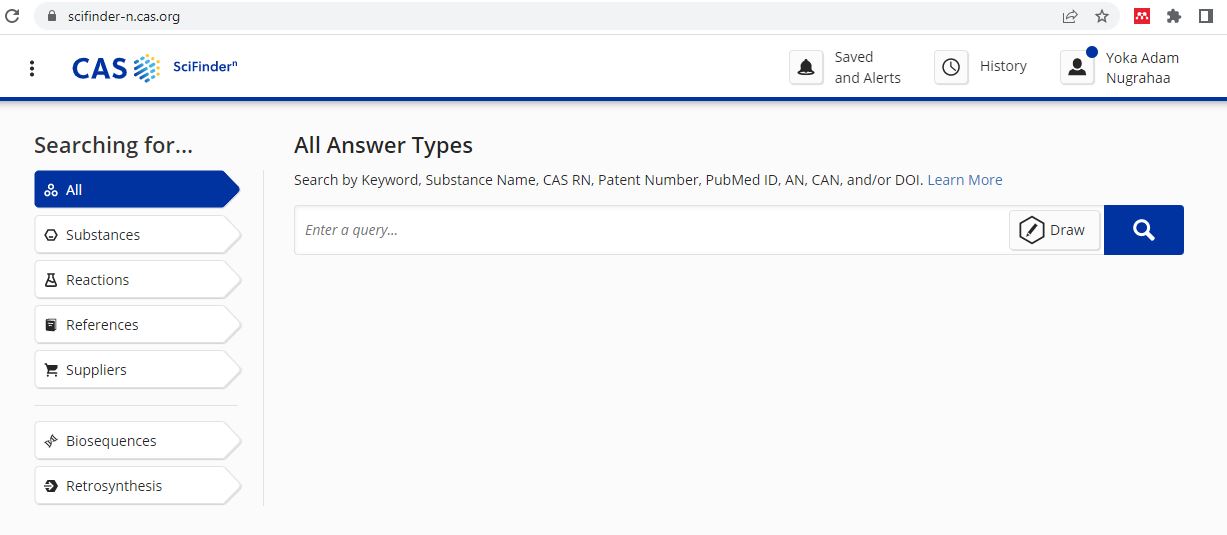Screen dimensions: 1227x535
Task: Follow the Learn More link
Action: 965,180
